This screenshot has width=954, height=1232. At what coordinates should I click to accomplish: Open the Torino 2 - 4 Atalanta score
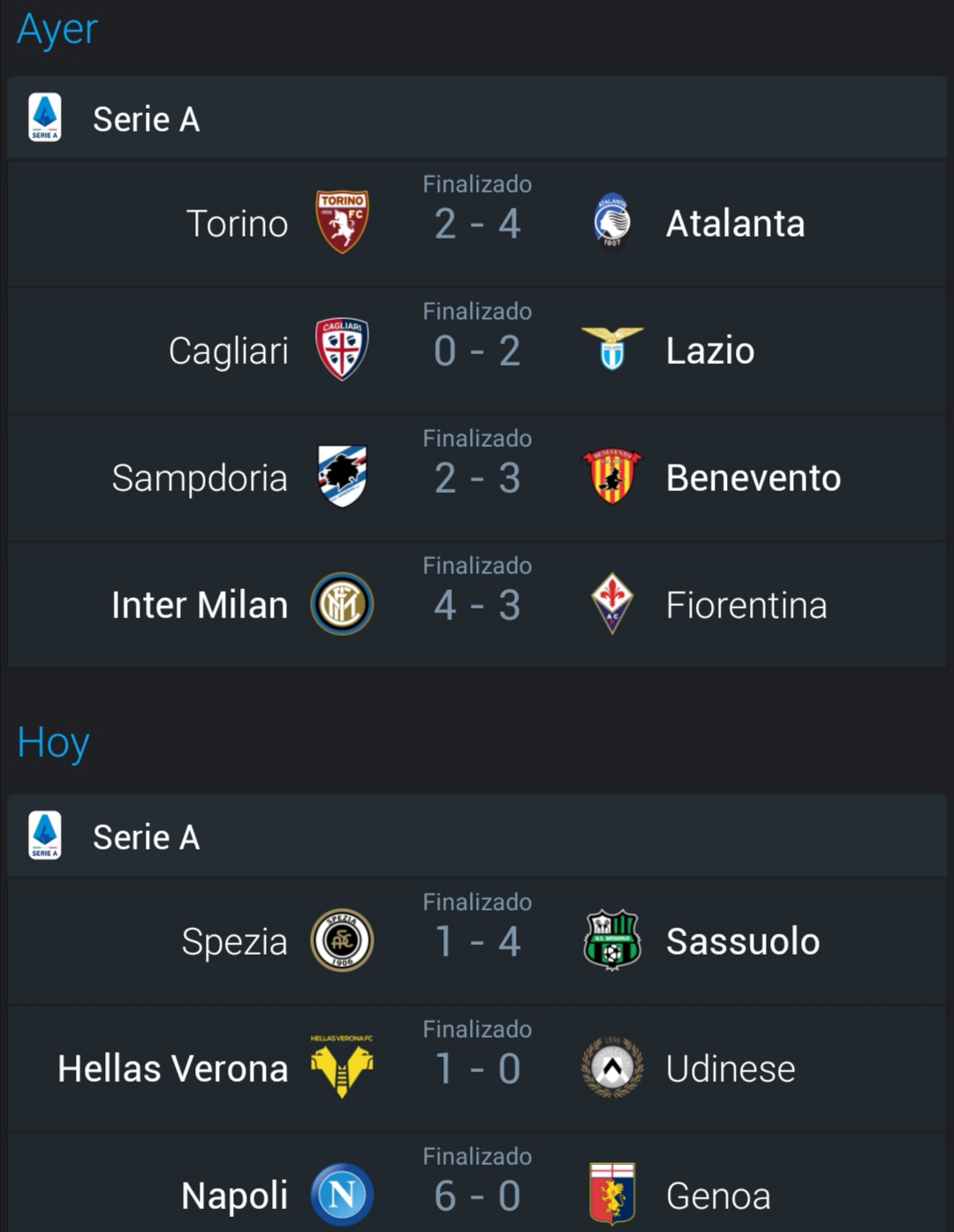pyautogui.click(x=477, y=223)
